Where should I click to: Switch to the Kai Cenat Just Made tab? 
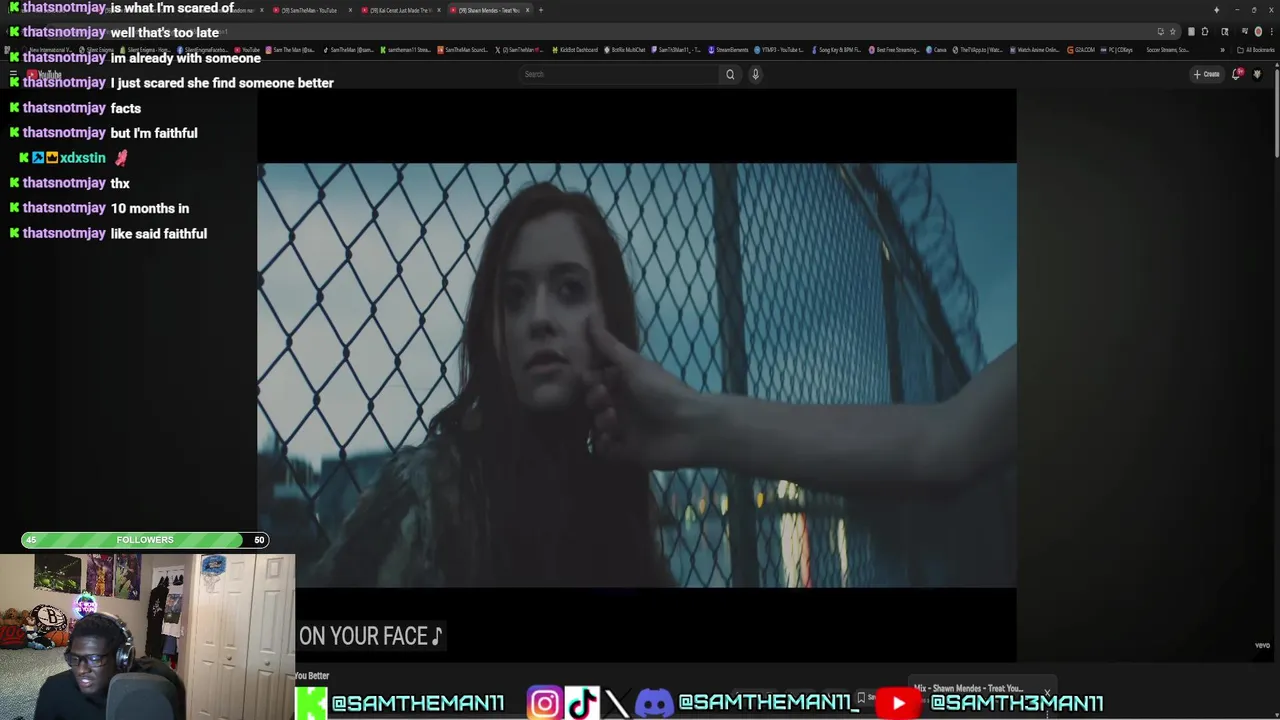point(400,10)
